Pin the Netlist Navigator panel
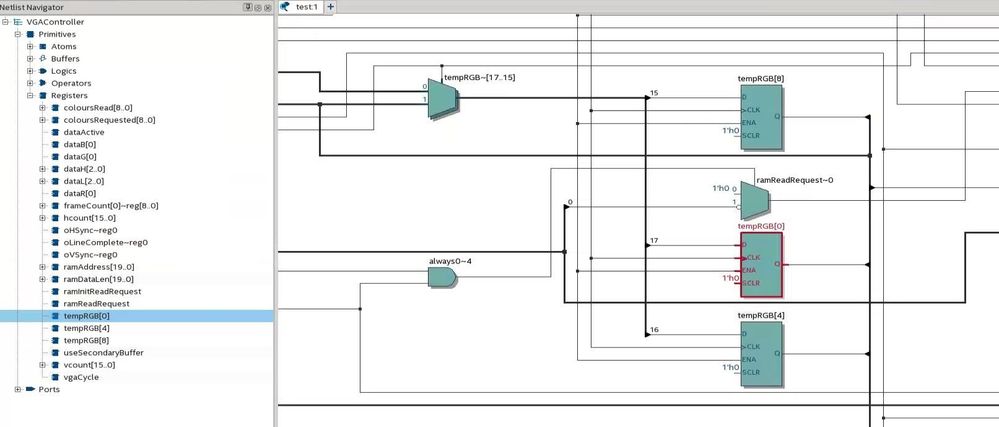This screenshot has height=427, width=999. [x=247, y=7]
